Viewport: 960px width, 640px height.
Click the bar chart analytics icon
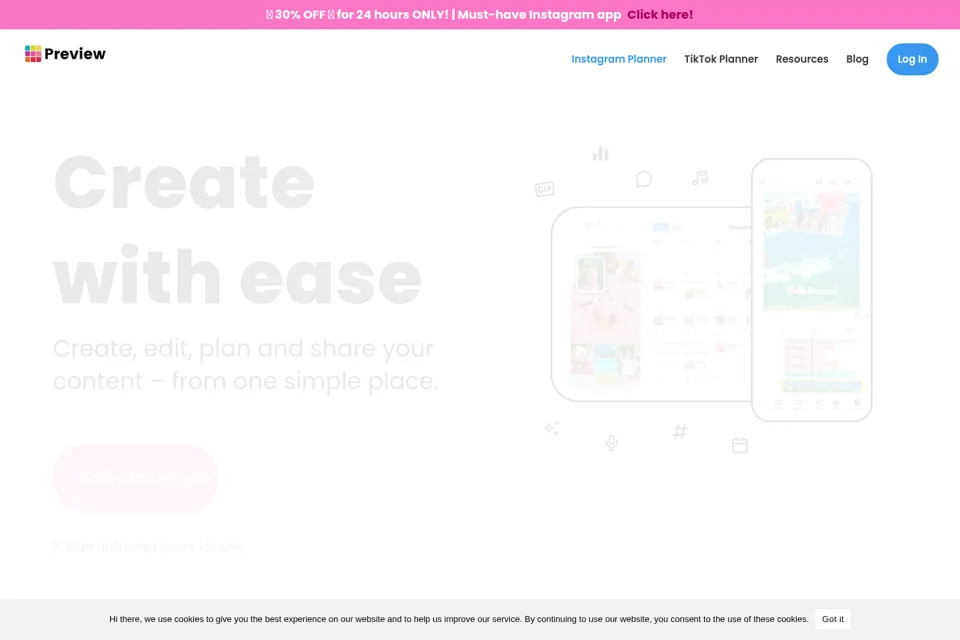pos(600,154)
